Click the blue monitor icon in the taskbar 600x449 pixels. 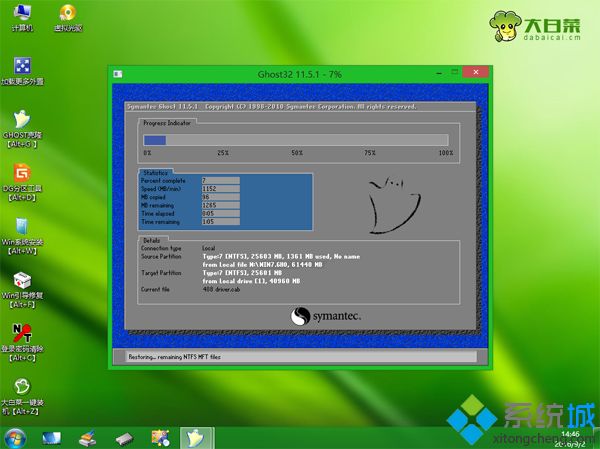(52, 437)
